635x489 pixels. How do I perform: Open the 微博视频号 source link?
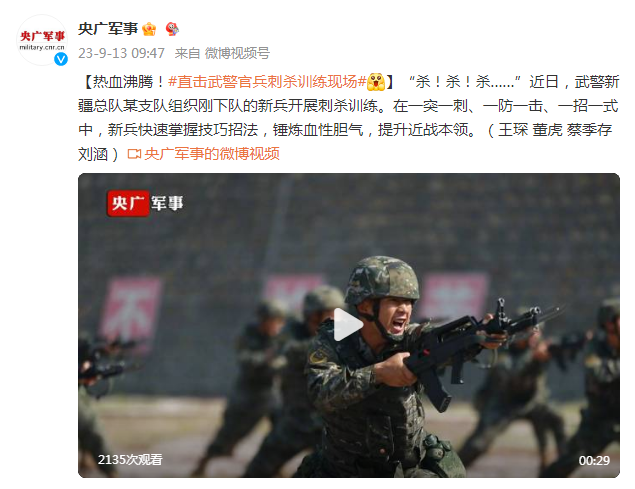click(237, 53)
